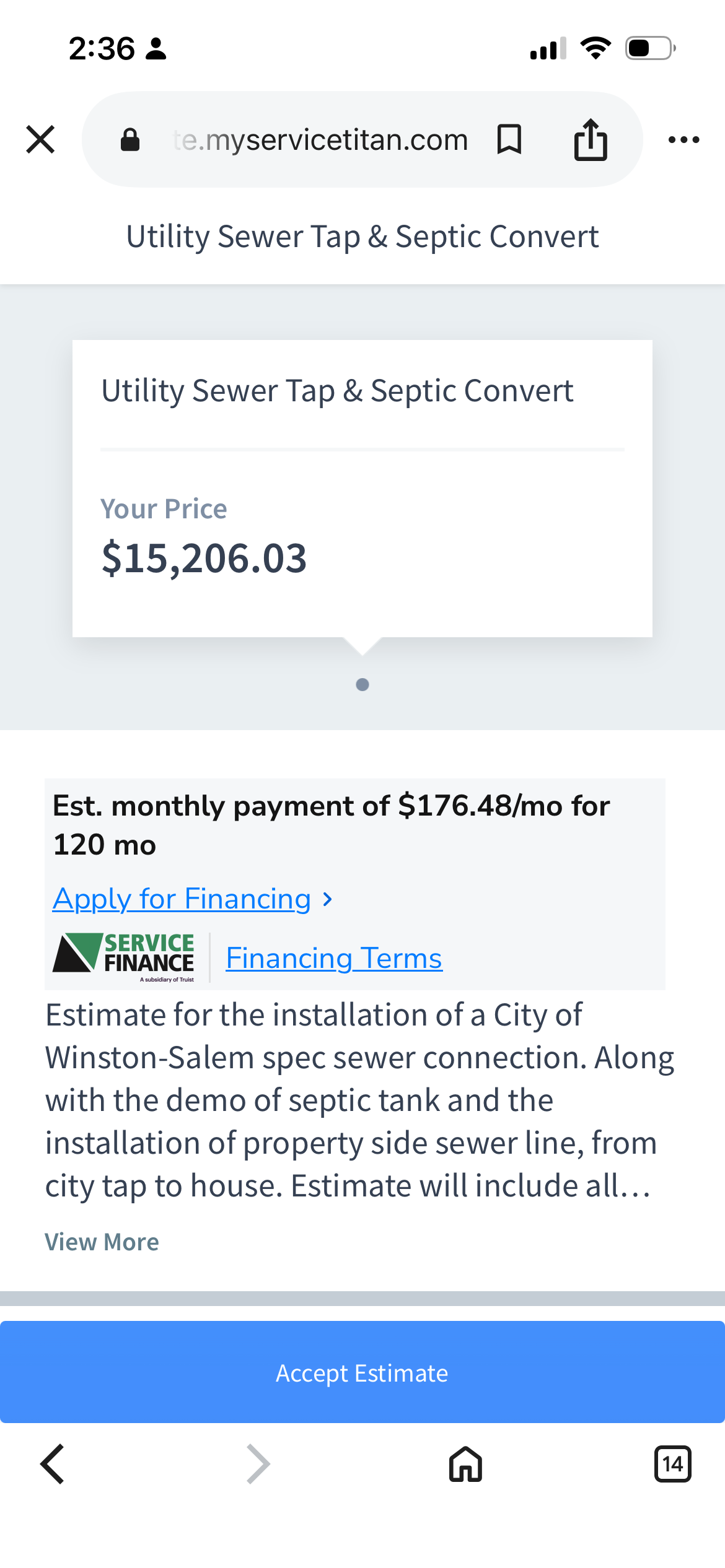Tap the chevron beside Apply for Financing
725x1568 pixels.
pos(328,899)
